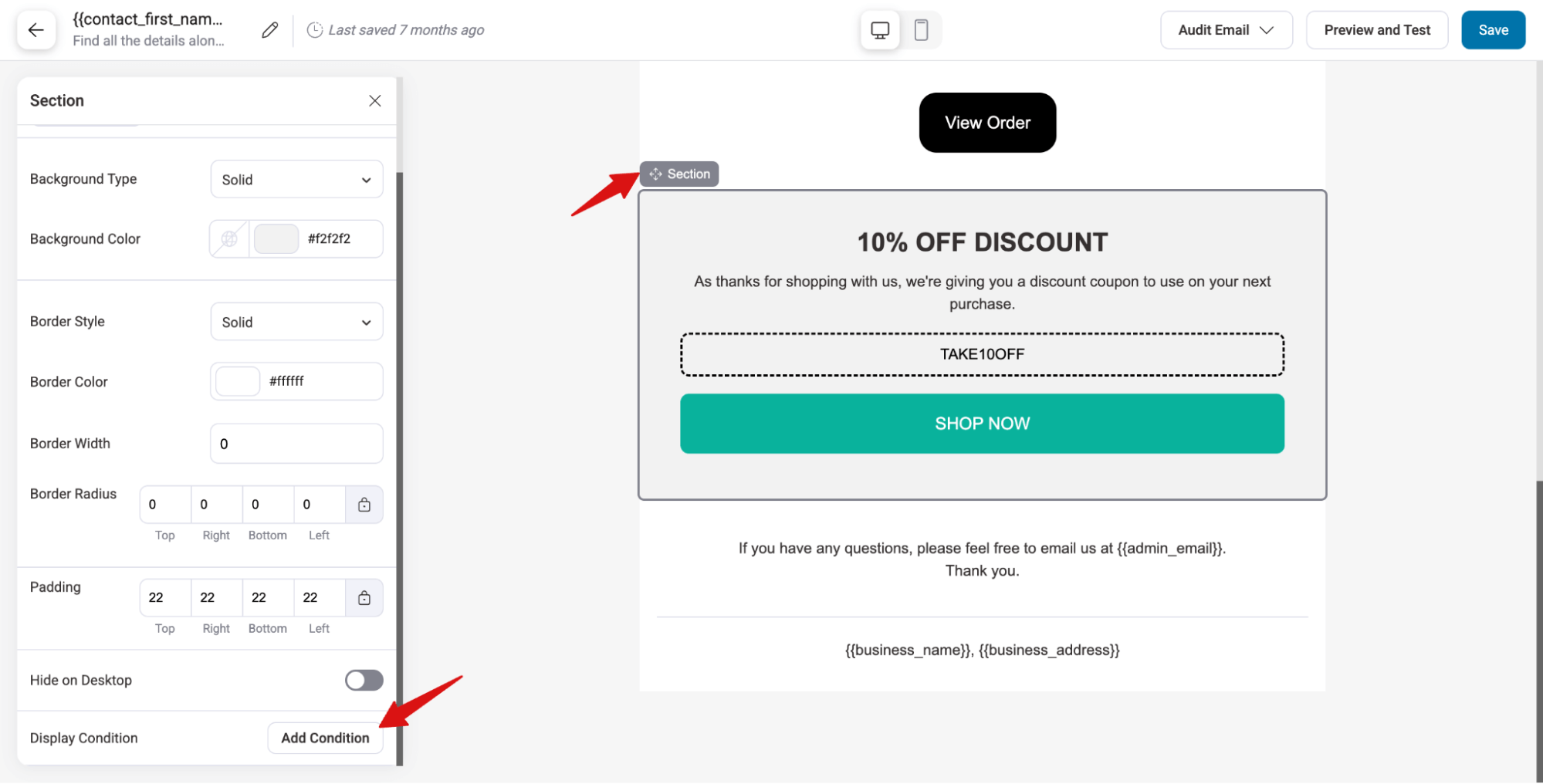Open the Border Color swatch picker
1543x784 pixels.
point(238,381)
